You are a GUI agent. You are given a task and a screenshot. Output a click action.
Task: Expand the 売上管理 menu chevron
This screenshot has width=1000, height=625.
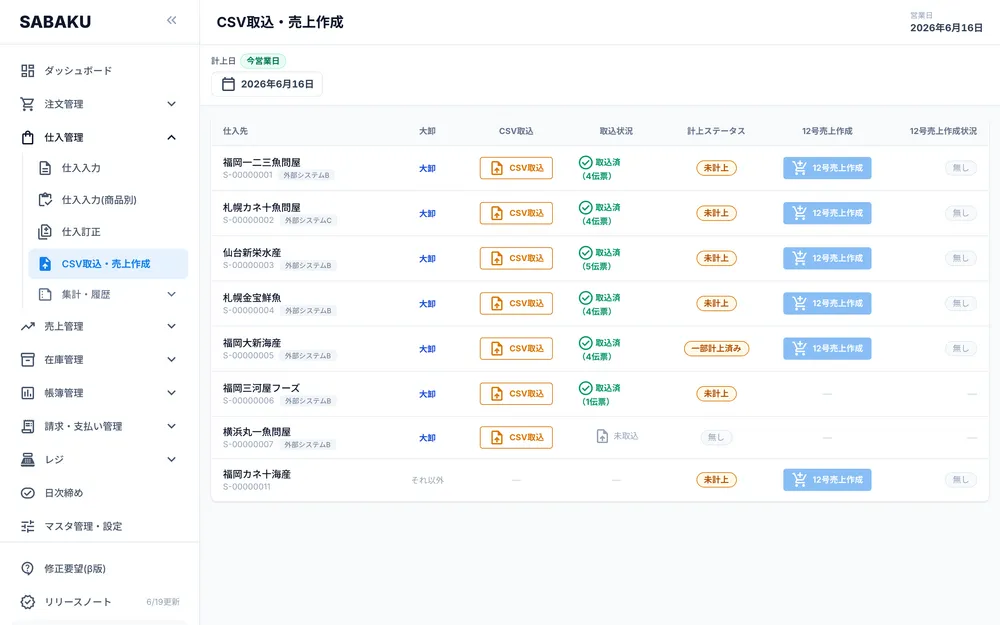coord(172,327)
